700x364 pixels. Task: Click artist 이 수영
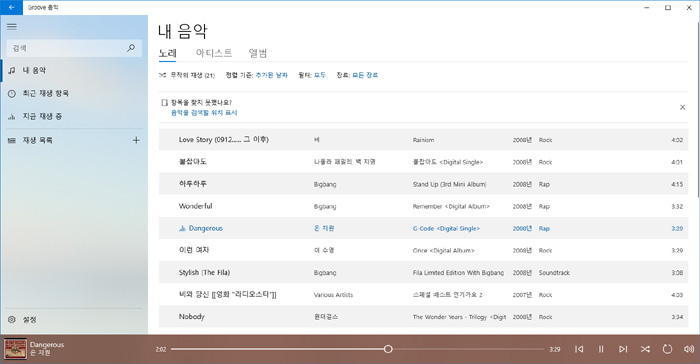pyautogui.click(x=324, y=251)
